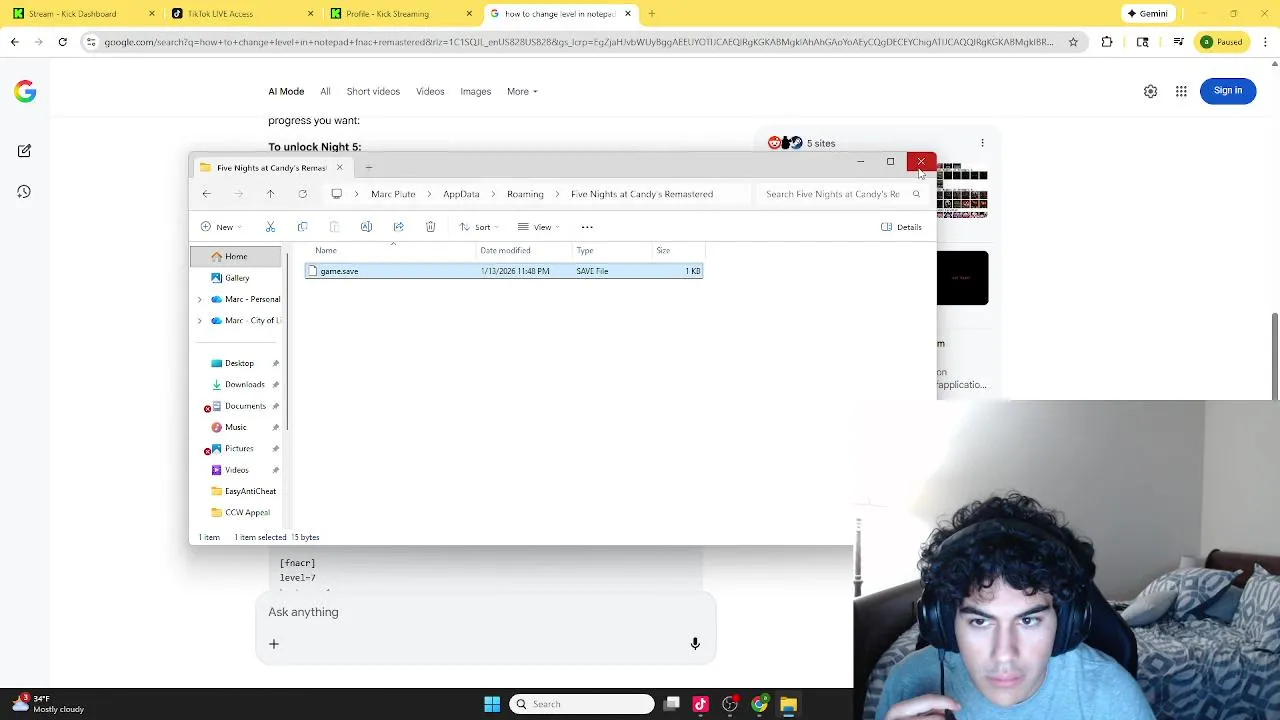This screenshot has width=1280, height=720.
Task: Click the Ask anything input field
Action: (485, 612)
